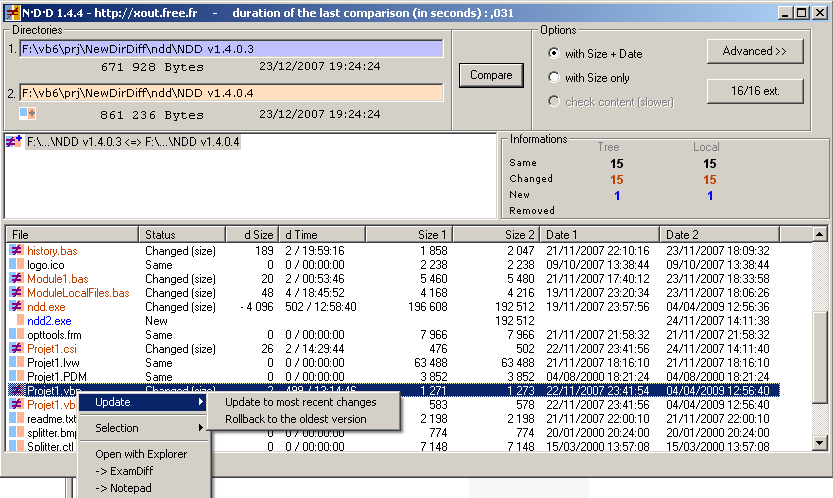Click the file icon next to opttools.frm
833x498 pixels.
(16, 334)
